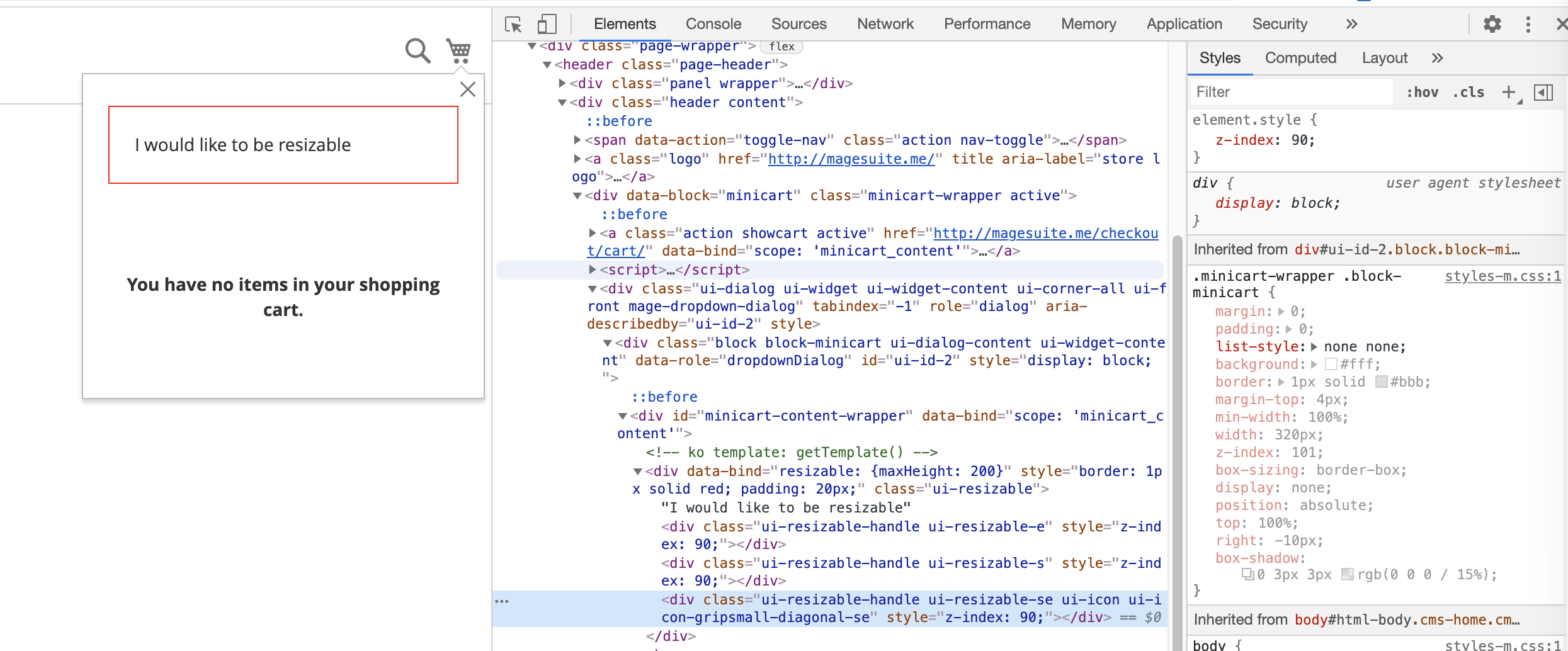Open DevTools settings gear

coord(1492,24)
